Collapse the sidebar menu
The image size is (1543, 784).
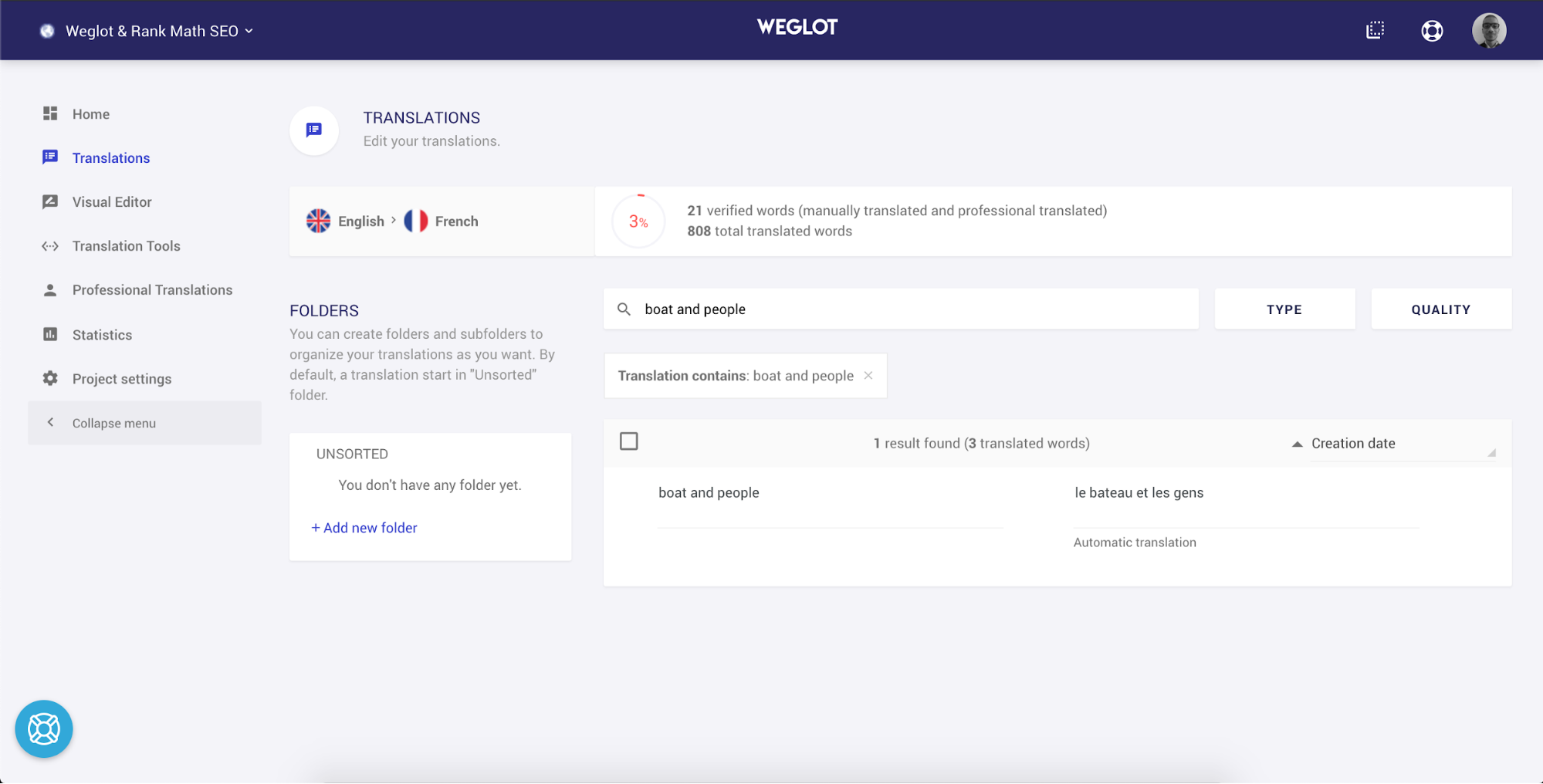pyautogui.click(x=113, y=423)
